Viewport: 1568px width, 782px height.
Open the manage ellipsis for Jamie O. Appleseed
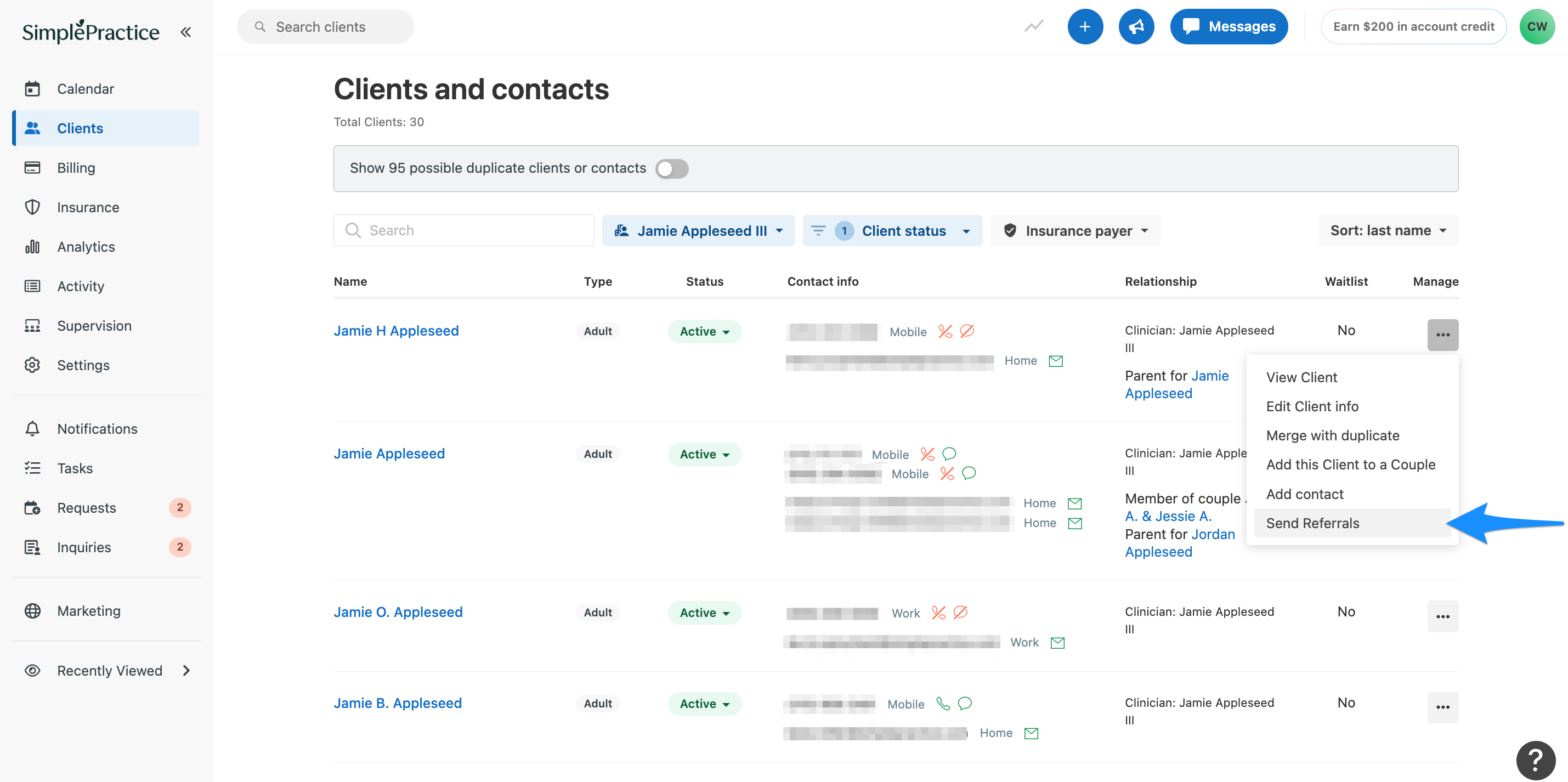(x=1442, y=616)
